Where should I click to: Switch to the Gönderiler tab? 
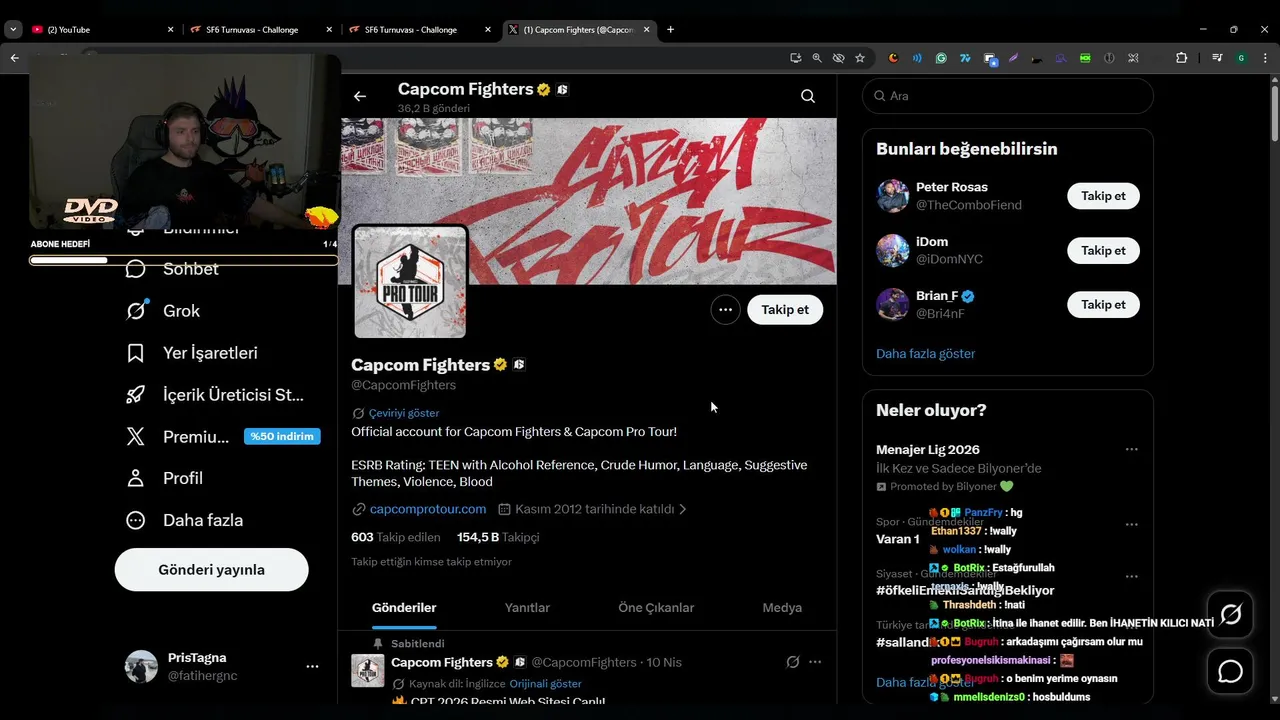(x=404, y=607)
